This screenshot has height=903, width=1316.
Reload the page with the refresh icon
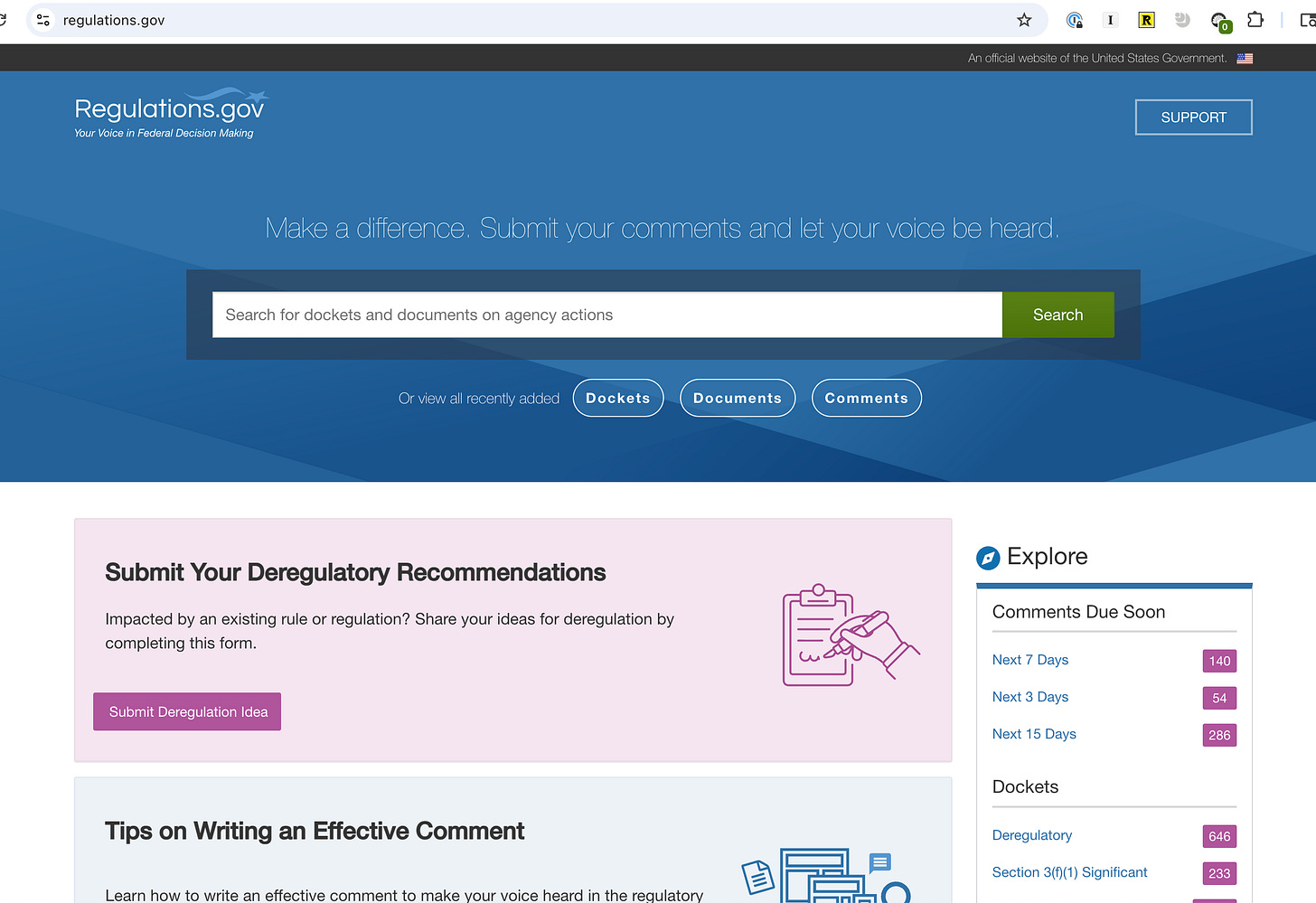click(3, 20)
